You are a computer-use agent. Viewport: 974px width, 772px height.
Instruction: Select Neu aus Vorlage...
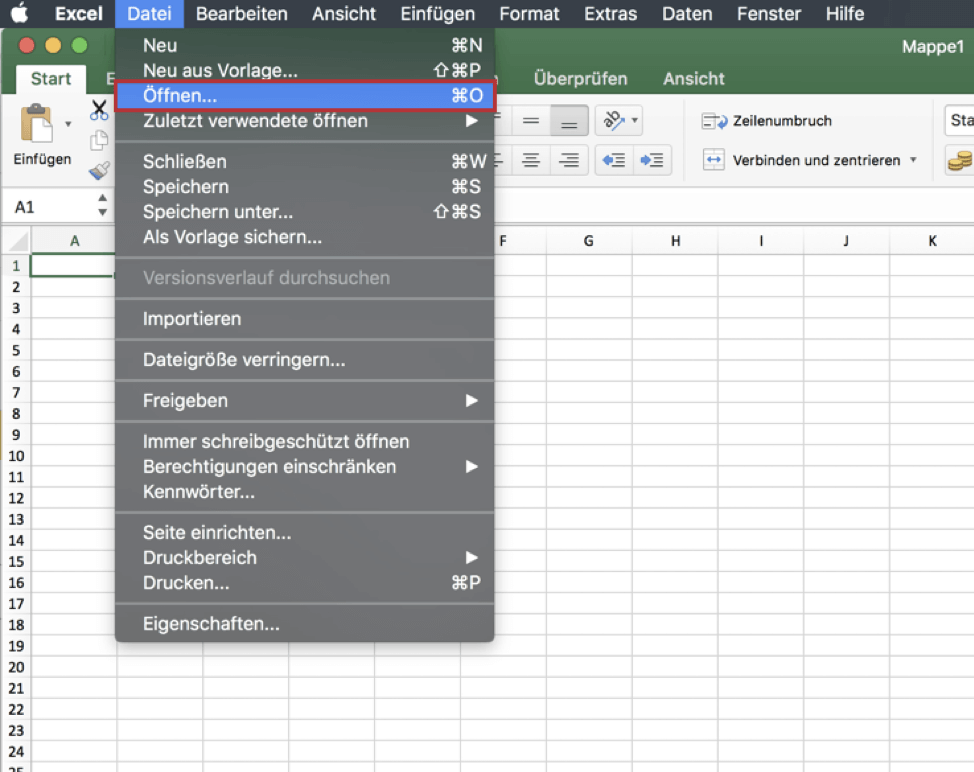click(x=304, y=70)
